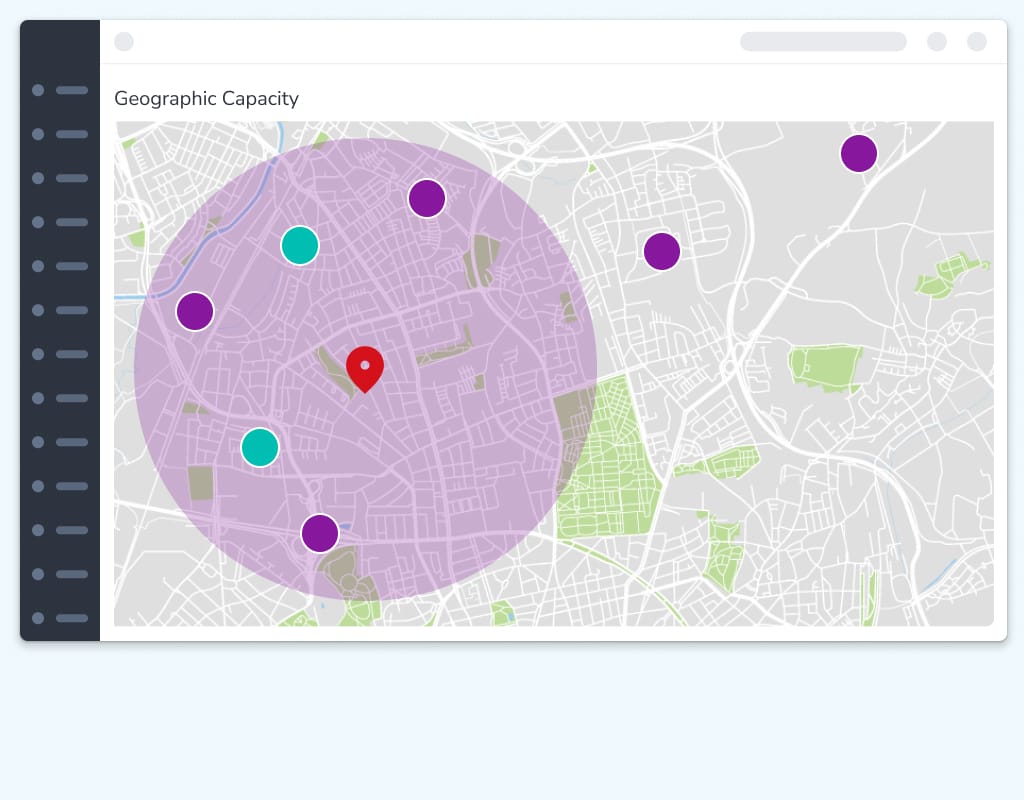This screenshot has width=1024, height=800.
Task: Click the red location pin on the map
Action: (x=365, y=367)
